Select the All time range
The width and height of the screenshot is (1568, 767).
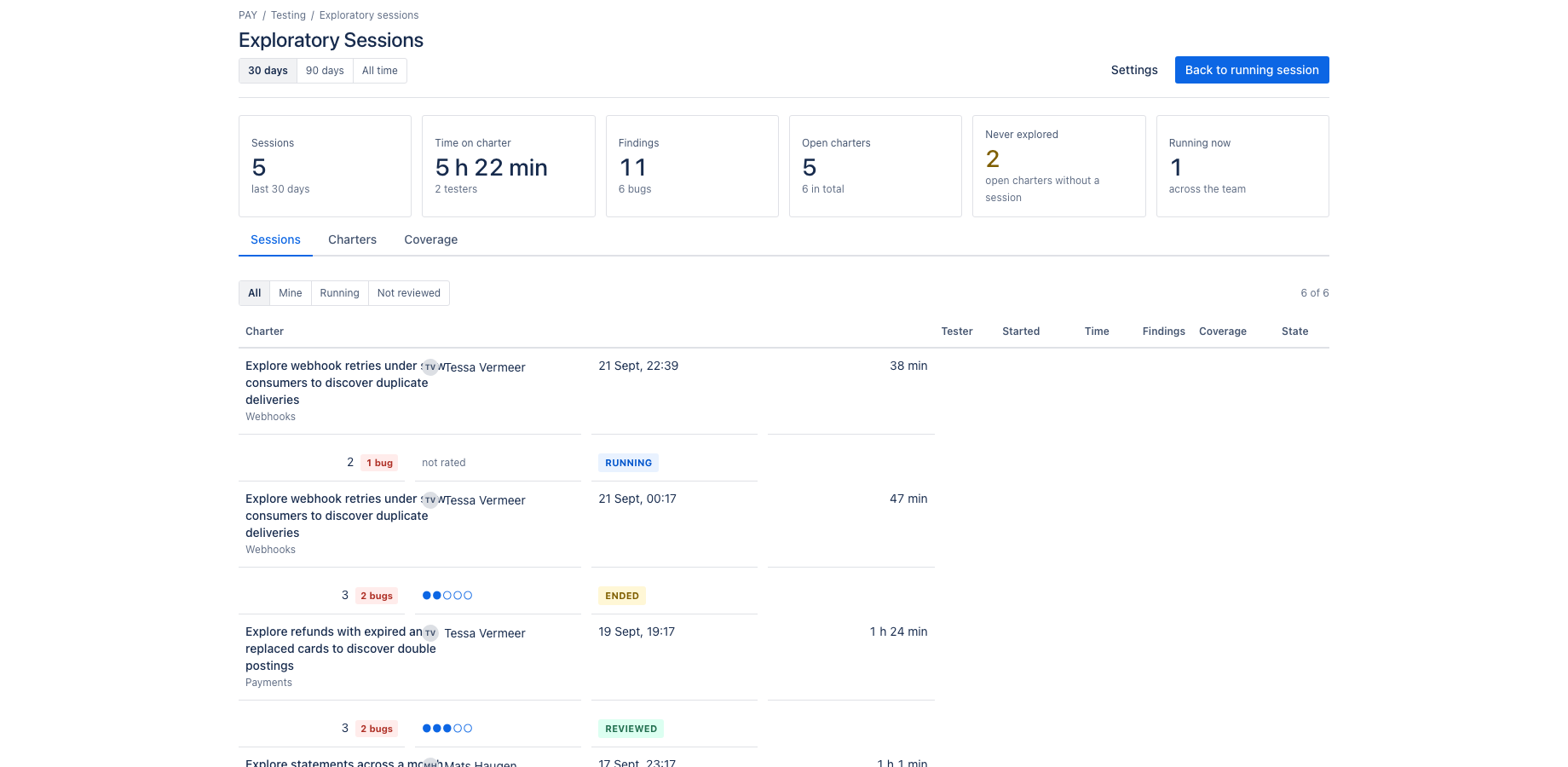pos(380,71)
